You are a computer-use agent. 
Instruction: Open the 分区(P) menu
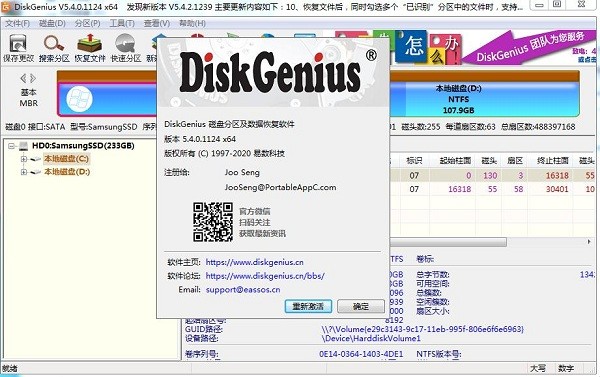pyautogui.click(x=87, y=23)
